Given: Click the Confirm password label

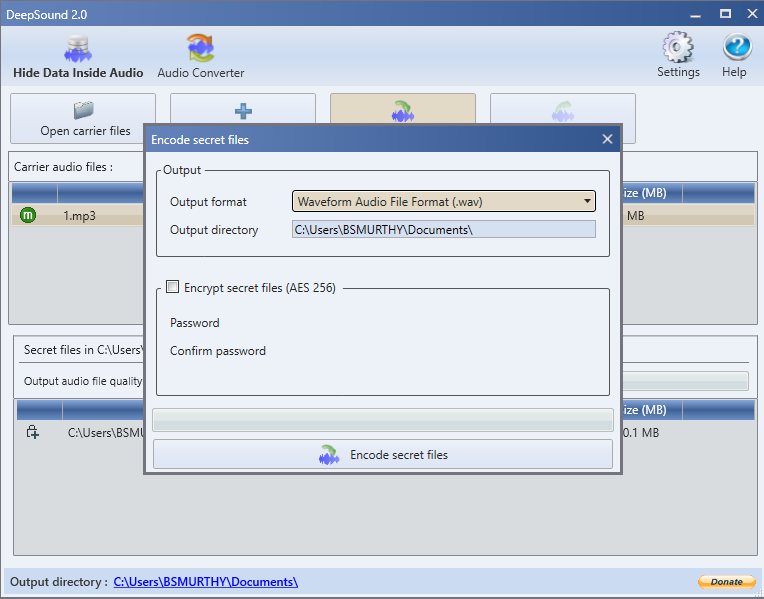Looking at the screenshot, I should [x=218, y=351].
